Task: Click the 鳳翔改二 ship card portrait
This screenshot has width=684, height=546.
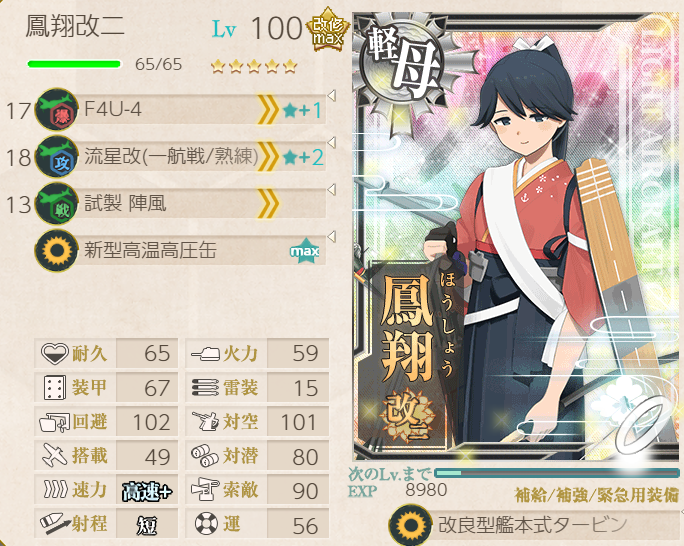Action: click(517, 236)
